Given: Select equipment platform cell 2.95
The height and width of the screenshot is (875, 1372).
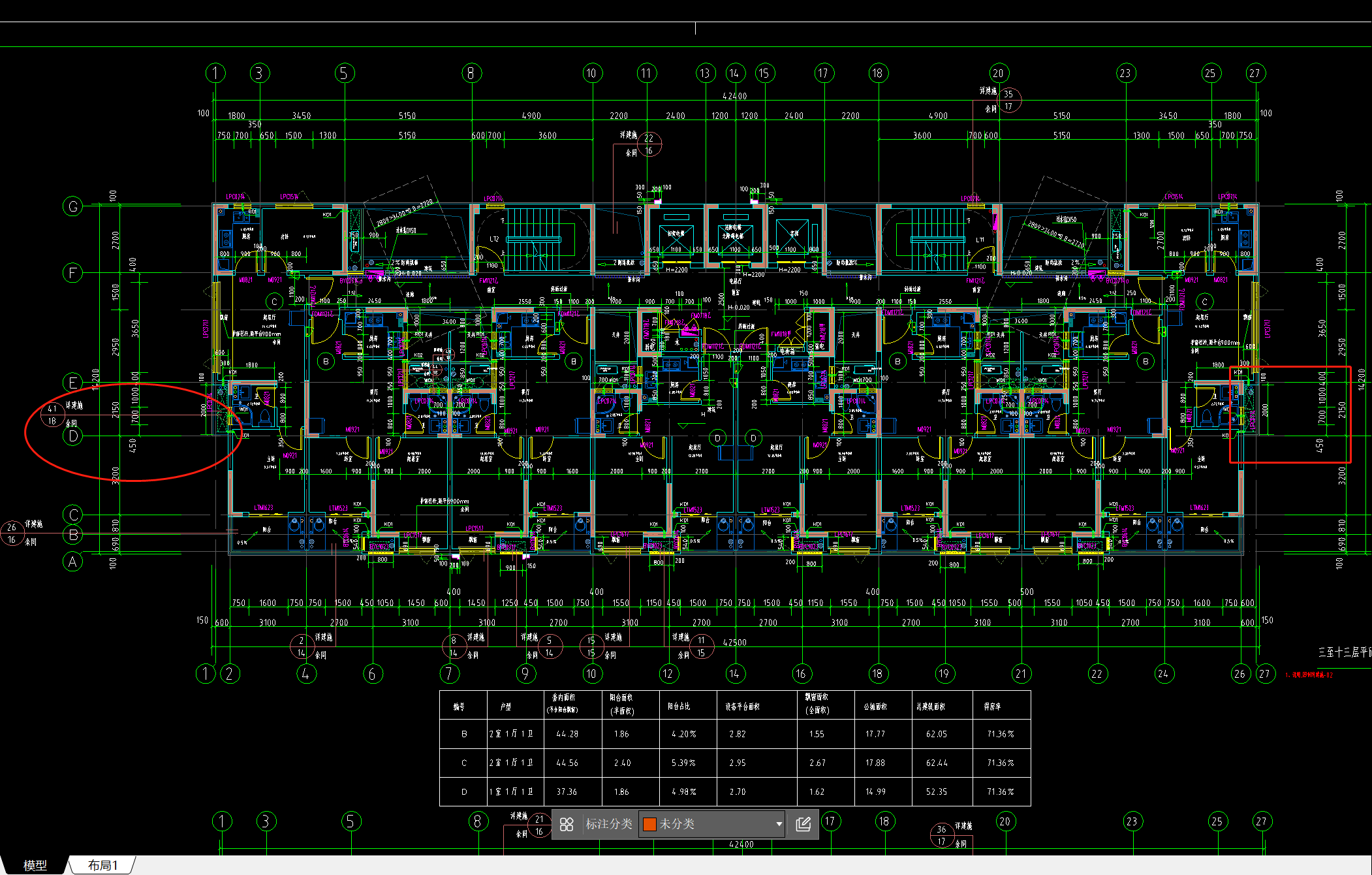Looking at the screenshot, I should click(738, 763).
